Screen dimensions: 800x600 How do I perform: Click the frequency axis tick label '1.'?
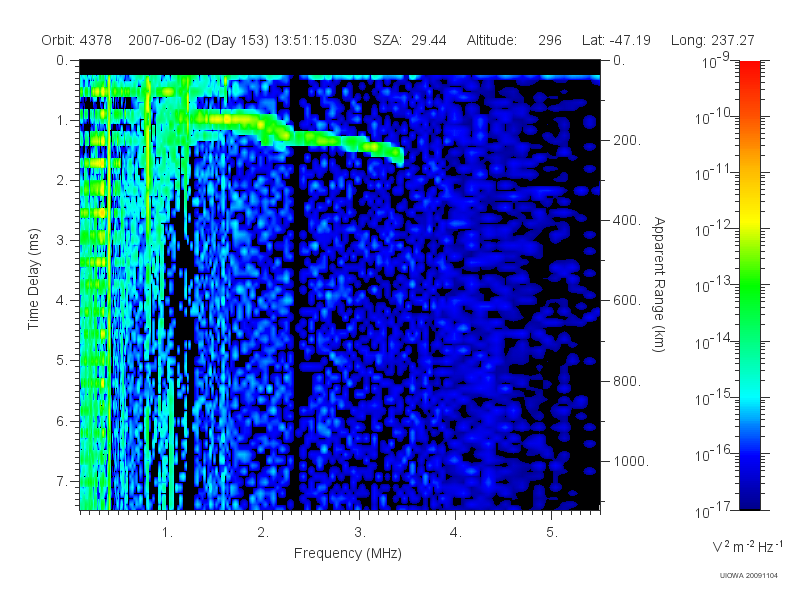[167, 533]
